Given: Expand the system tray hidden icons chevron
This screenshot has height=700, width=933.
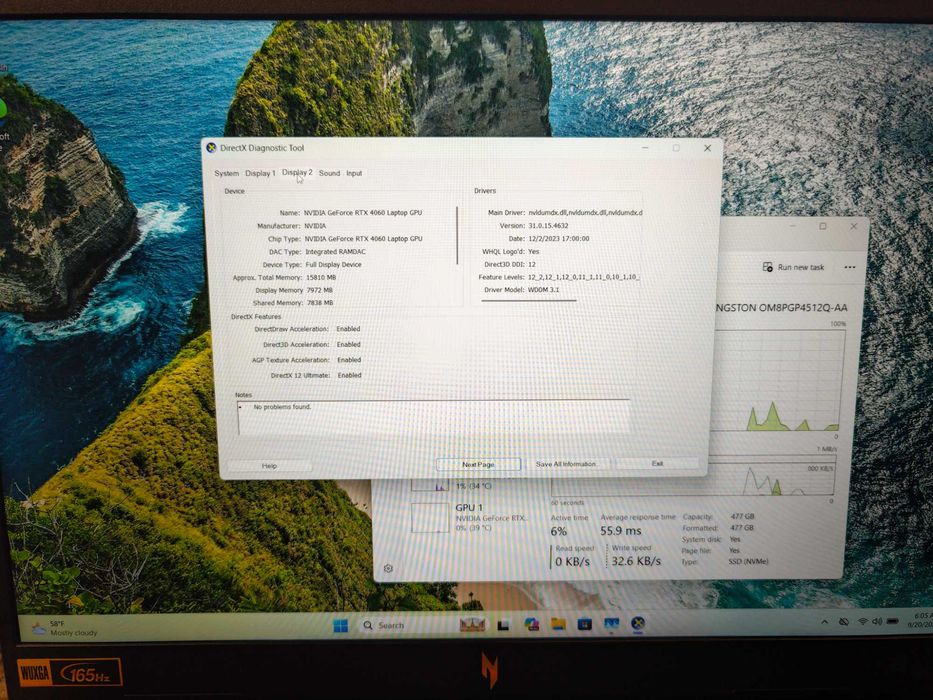Looking at the screenshot, I should pyautogui.click(x=825, y=622).
